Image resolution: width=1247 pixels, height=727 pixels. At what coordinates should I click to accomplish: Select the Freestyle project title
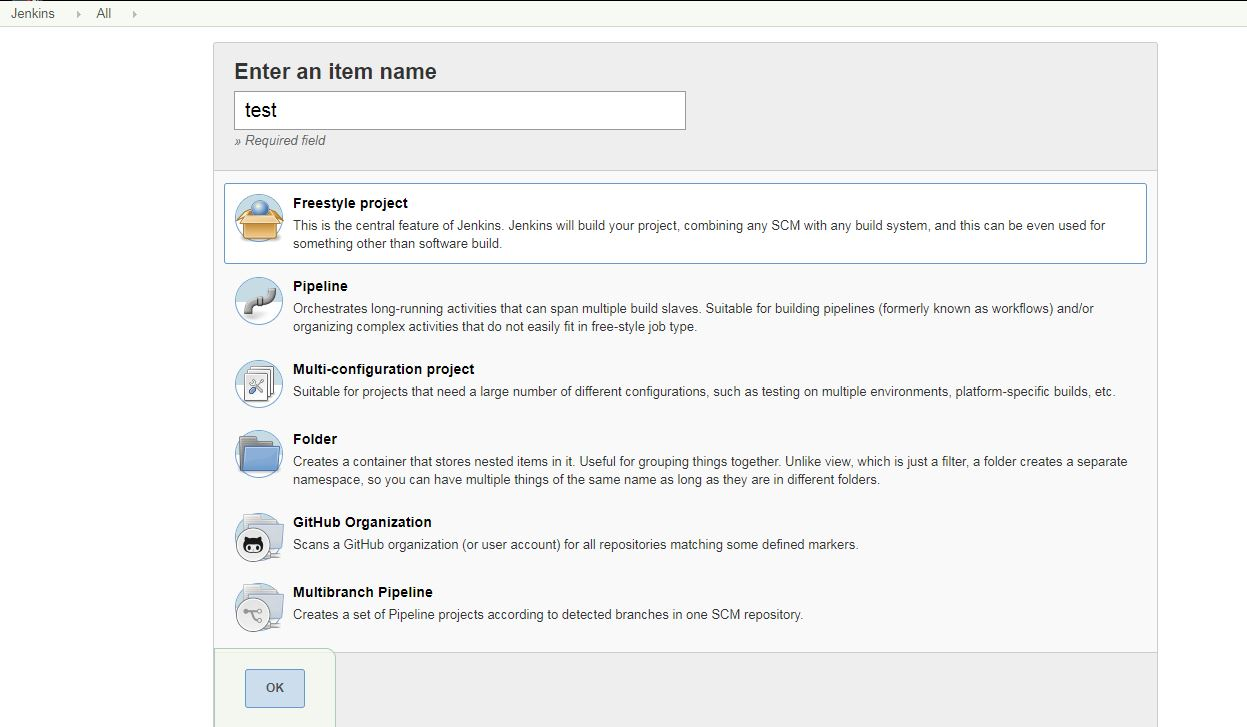pyautogui.click(x=350, y=203)
